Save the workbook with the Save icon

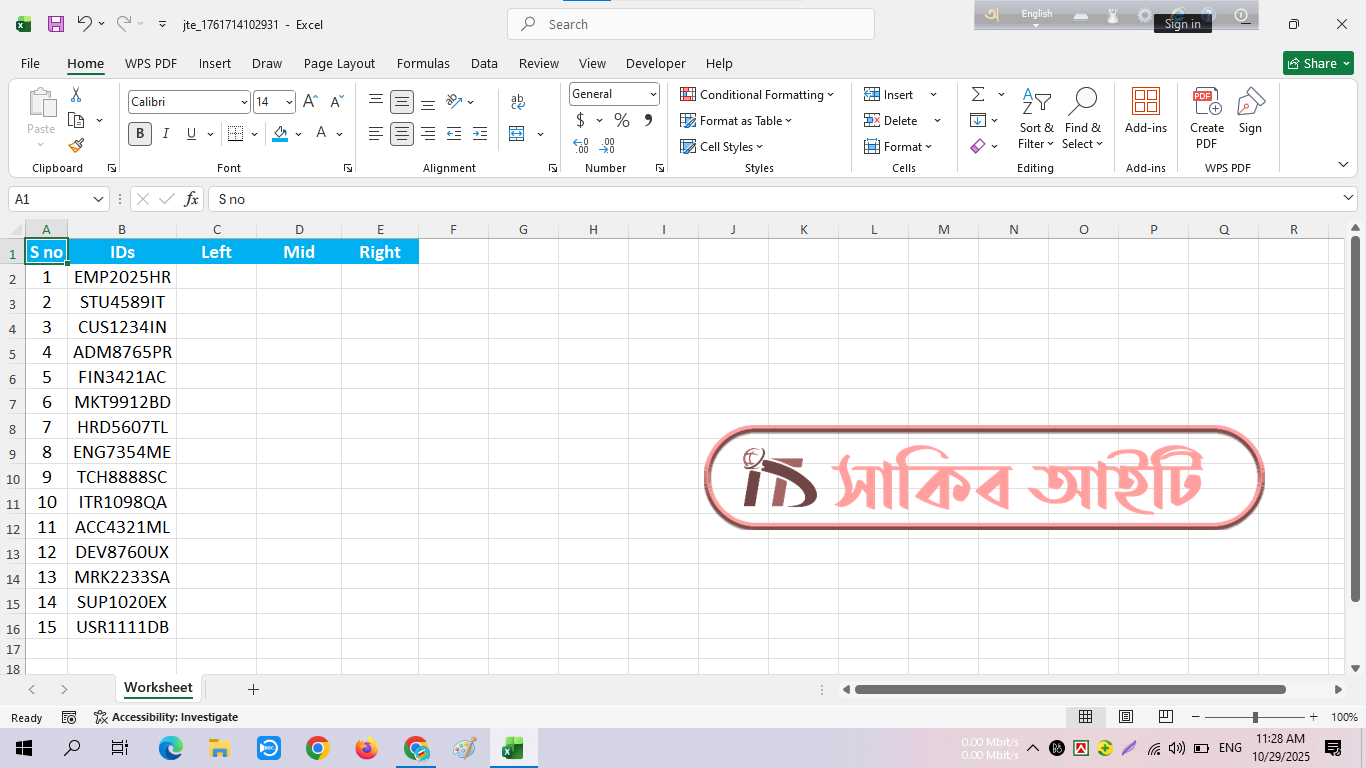click(x=56, y=24)
